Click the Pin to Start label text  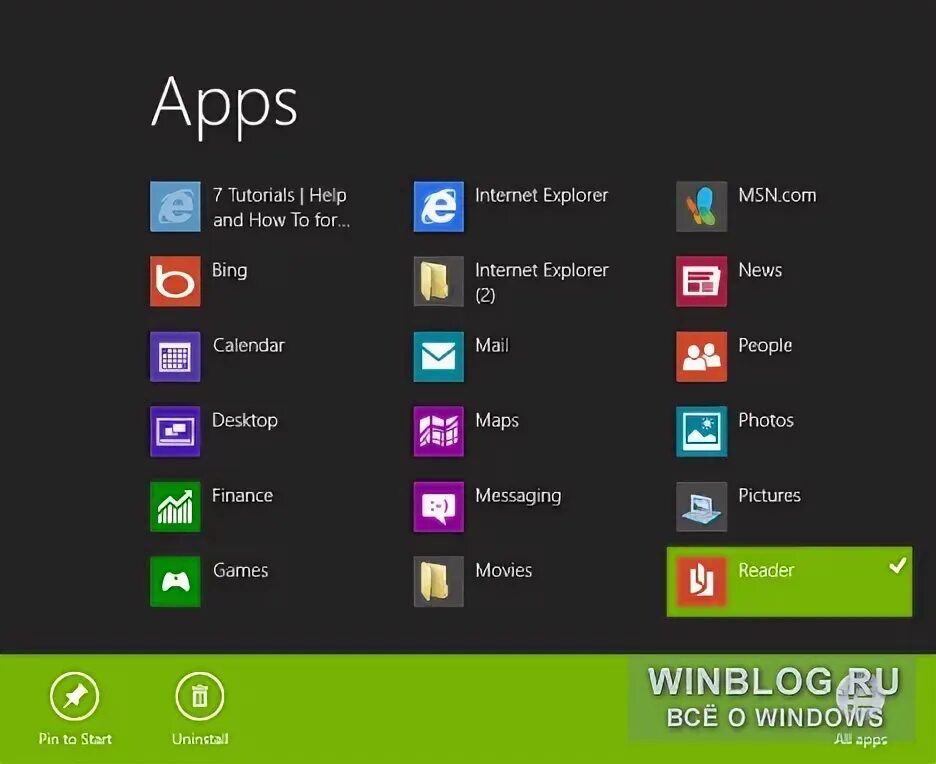75,739
